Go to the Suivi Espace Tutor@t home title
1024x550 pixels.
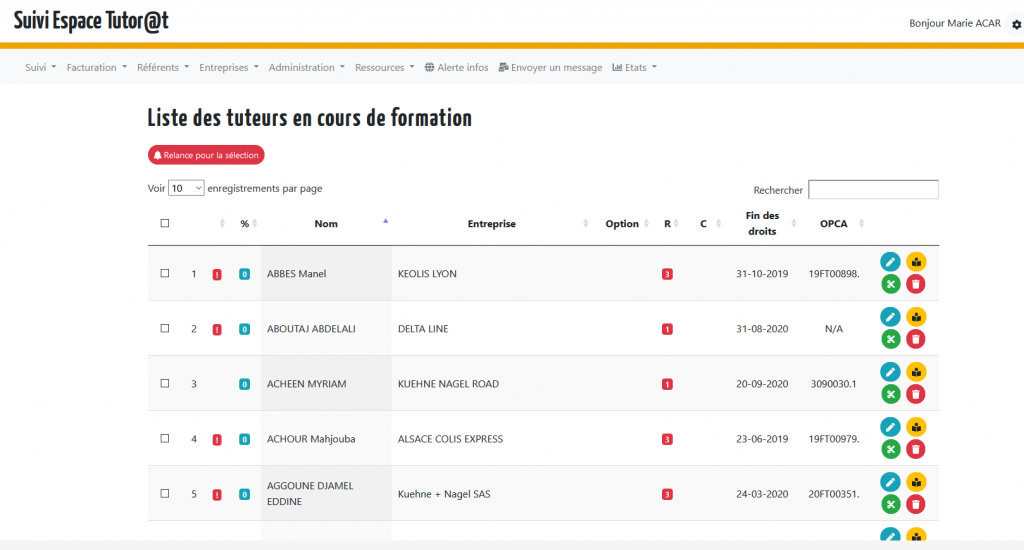pos(91,21)
